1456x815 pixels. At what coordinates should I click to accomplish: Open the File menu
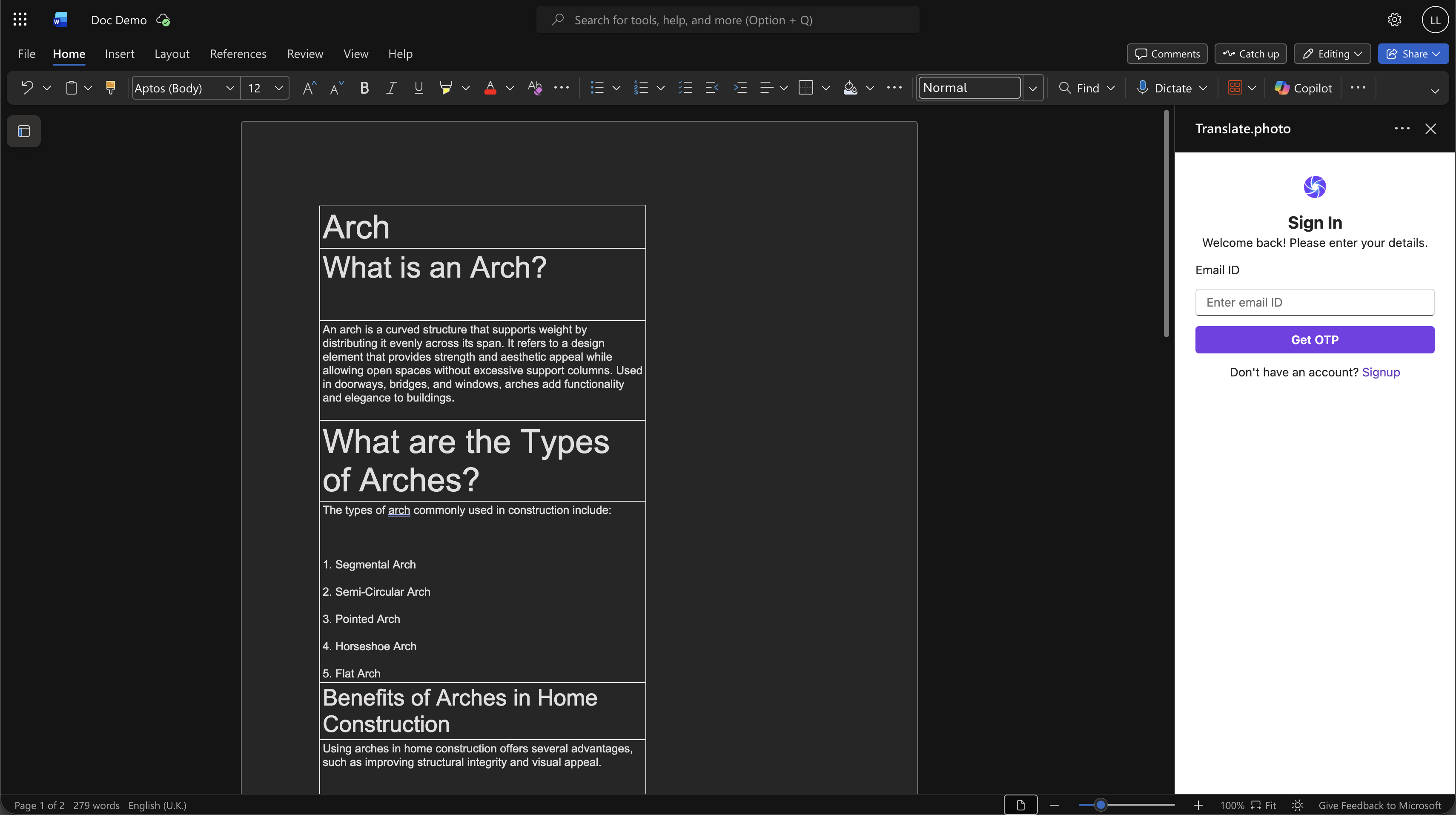click(26, 54)
